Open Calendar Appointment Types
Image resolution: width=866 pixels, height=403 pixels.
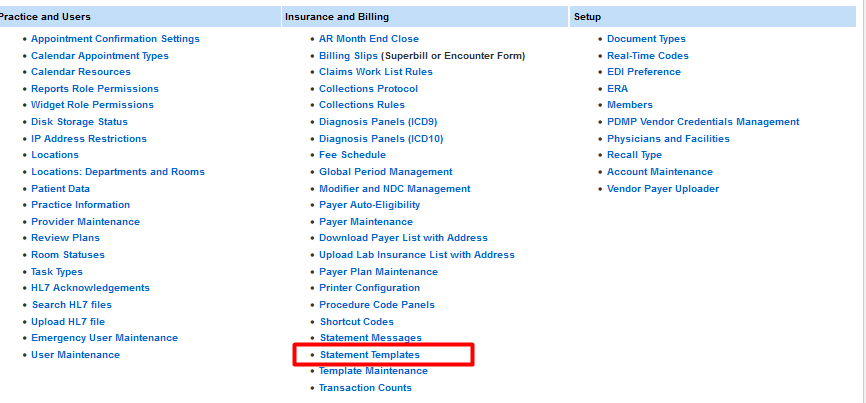point(99,56)
